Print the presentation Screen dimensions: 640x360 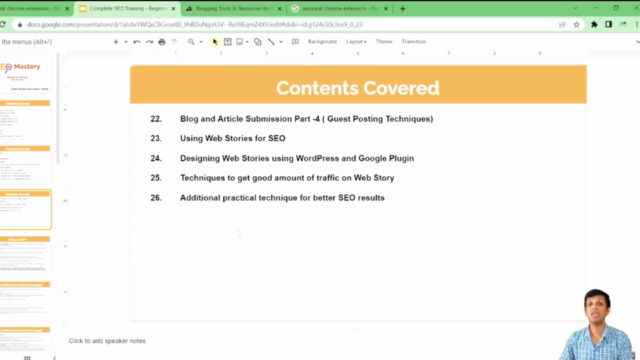coord(162,42)
